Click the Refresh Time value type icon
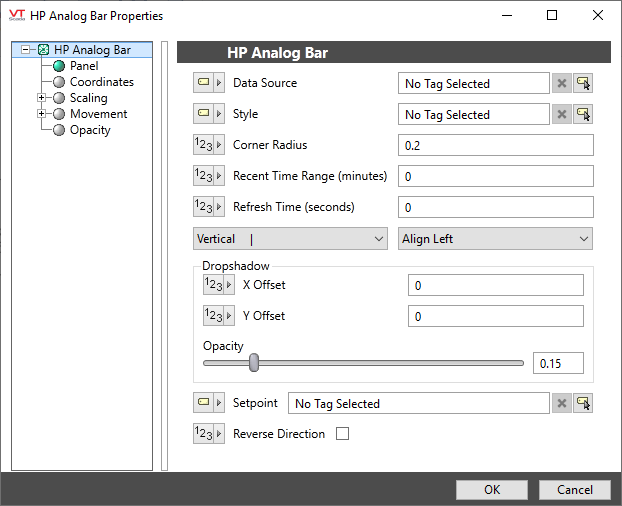This screenshot has height=506, width=622. pos(208,207)
